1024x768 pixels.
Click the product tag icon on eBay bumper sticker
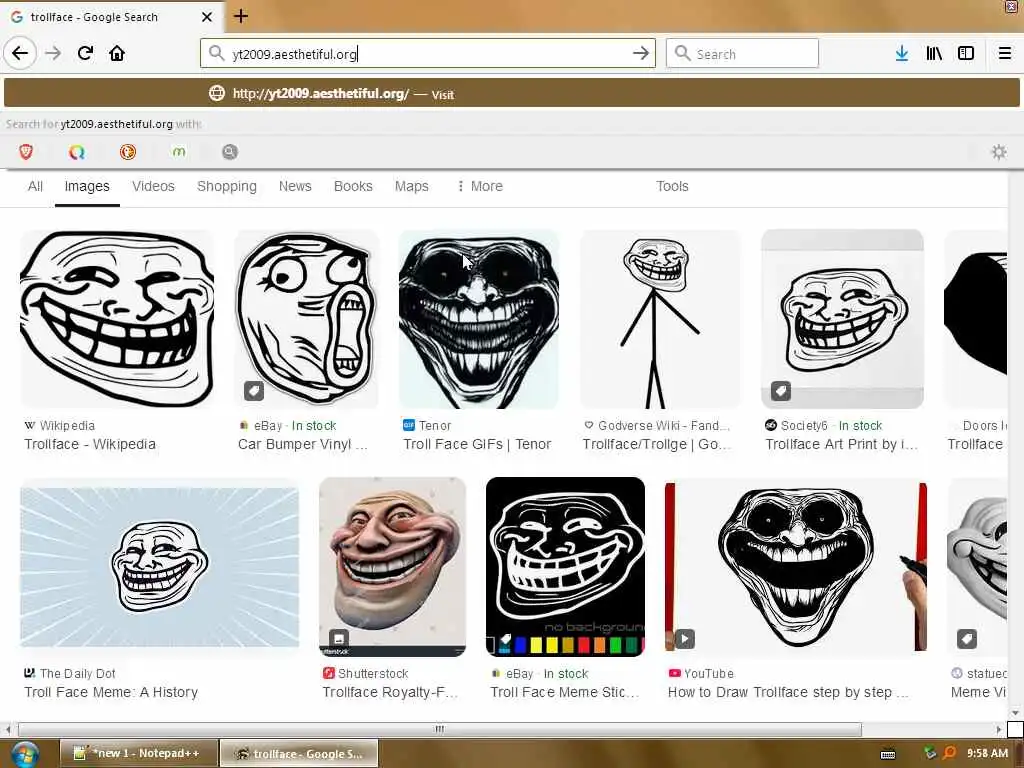(253, 391)
